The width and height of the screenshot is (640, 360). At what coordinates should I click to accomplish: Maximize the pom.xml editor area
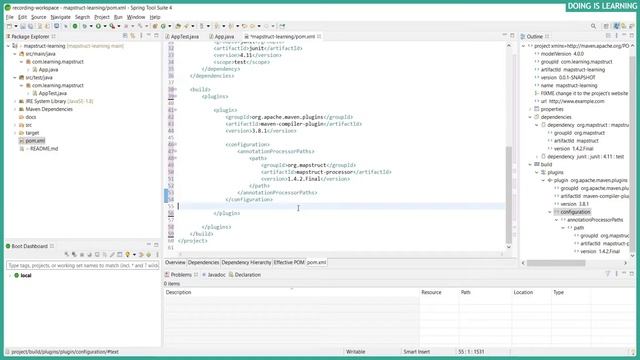pyautogui.click(x=513, y=36)
